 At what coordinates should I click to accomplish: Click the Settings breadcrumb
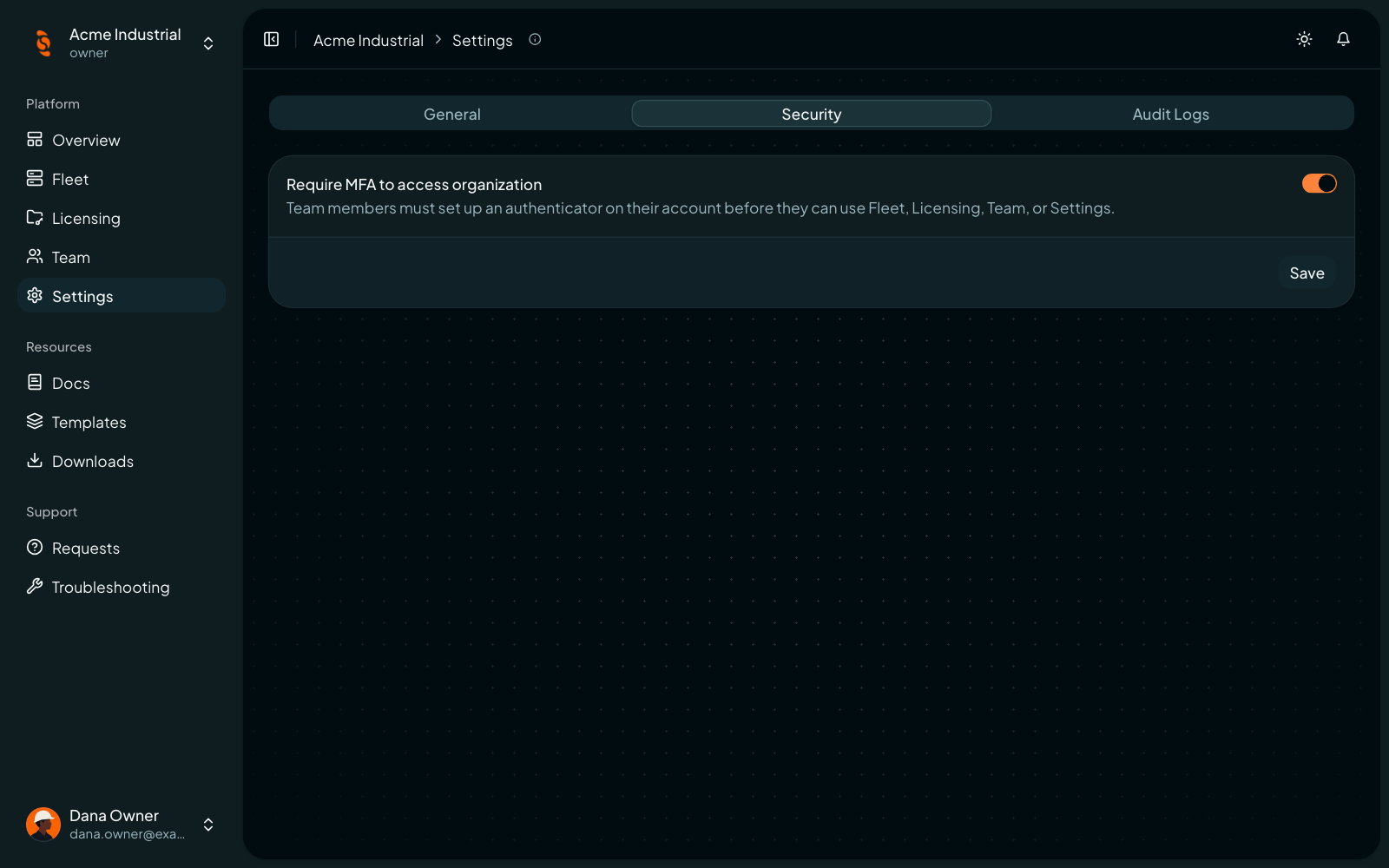point(482,40)
